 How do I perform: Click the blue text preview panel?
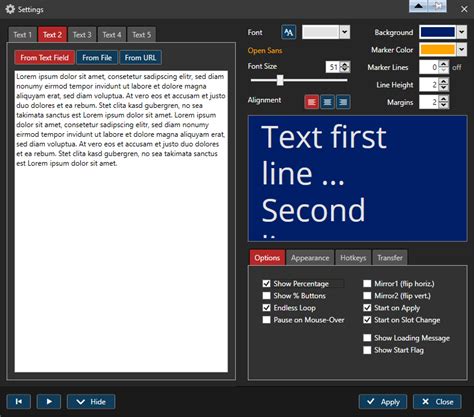coord(358,178)
